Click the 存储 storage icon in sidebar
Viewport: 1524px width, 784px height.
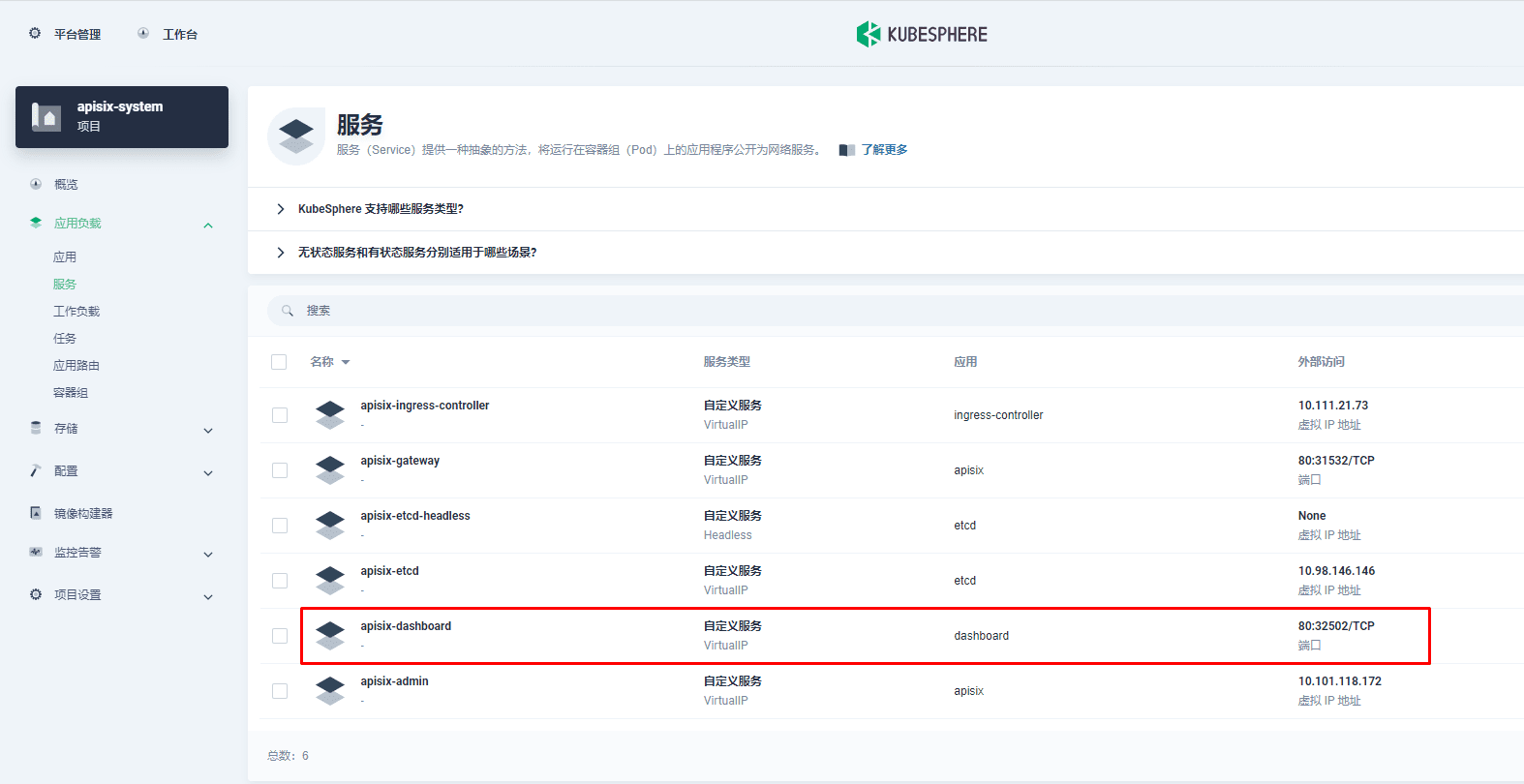click(x=36, y=428)
